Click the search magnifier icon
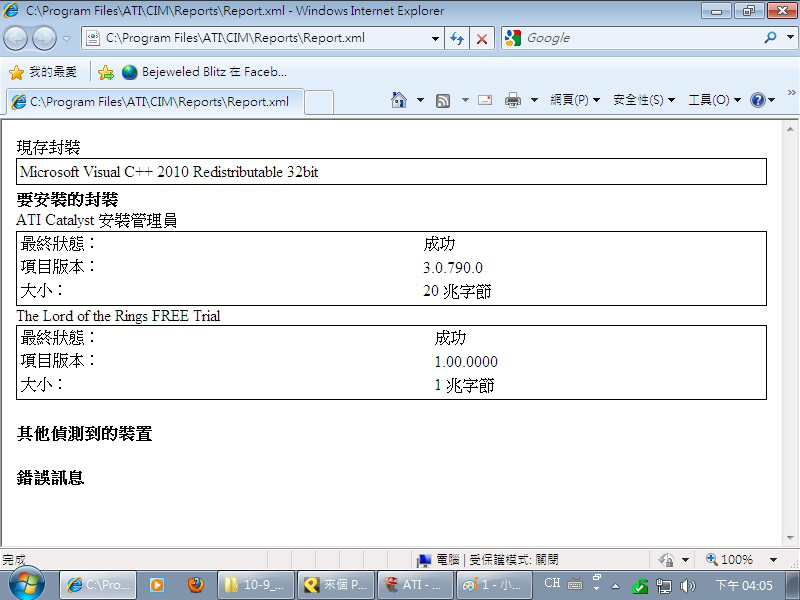This screenshot has height=600, width=800. (770, 38)
